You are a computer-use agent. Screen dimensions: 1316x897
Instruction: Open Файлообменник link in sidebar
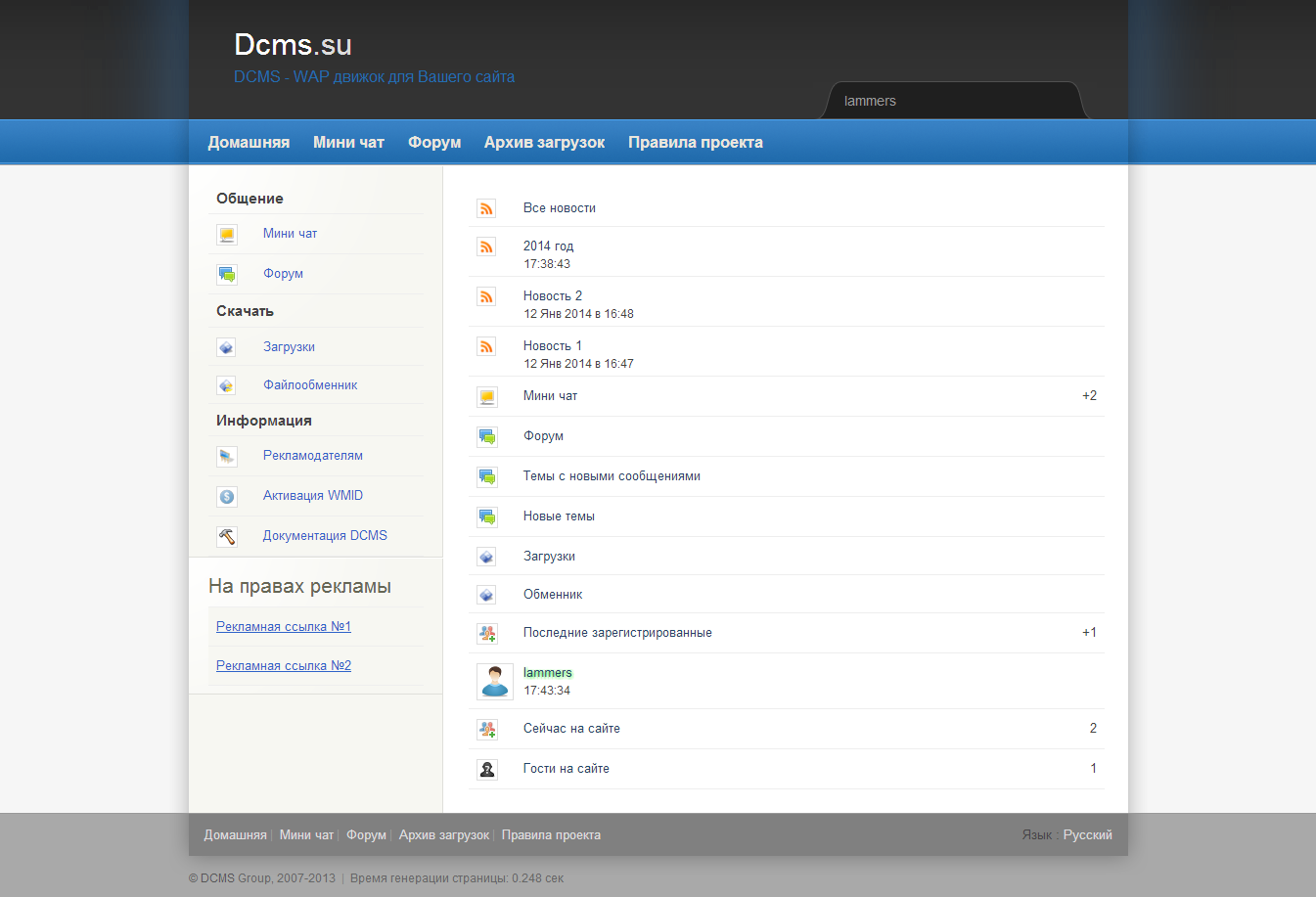coord(310,385)
